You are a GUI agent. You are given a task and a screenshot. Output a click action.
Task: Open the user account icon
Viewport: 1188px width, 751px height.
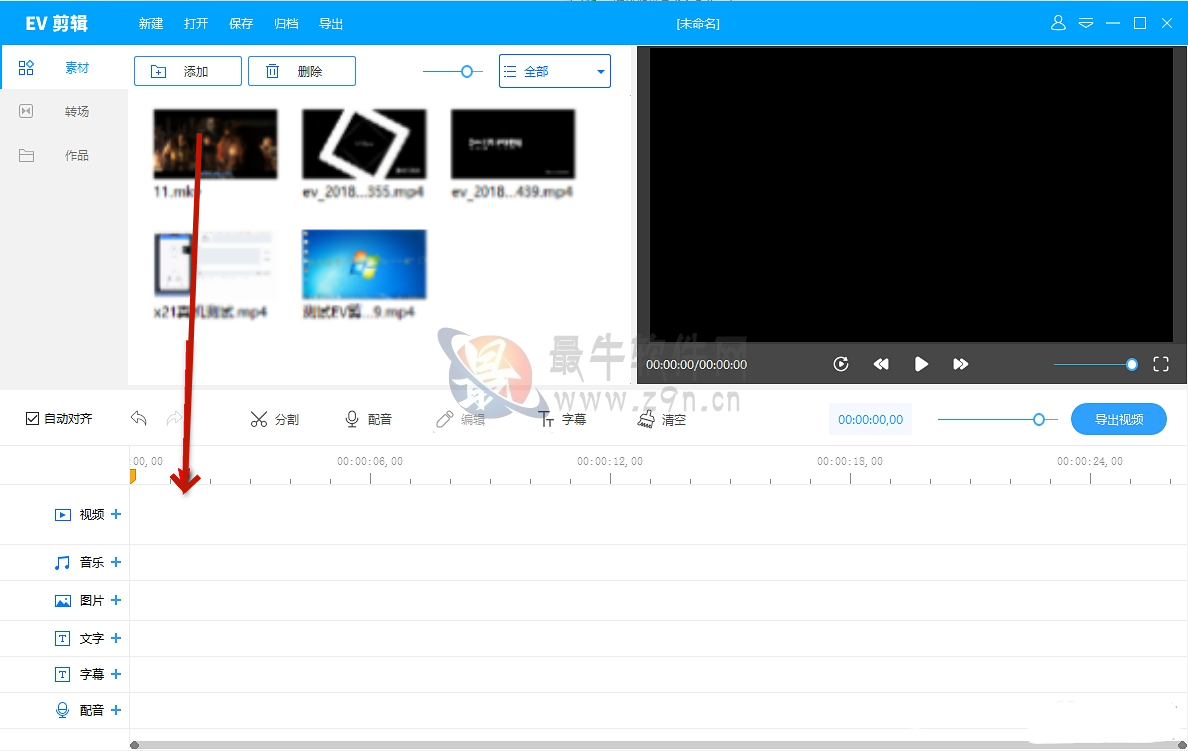[x=1058, y=23]
